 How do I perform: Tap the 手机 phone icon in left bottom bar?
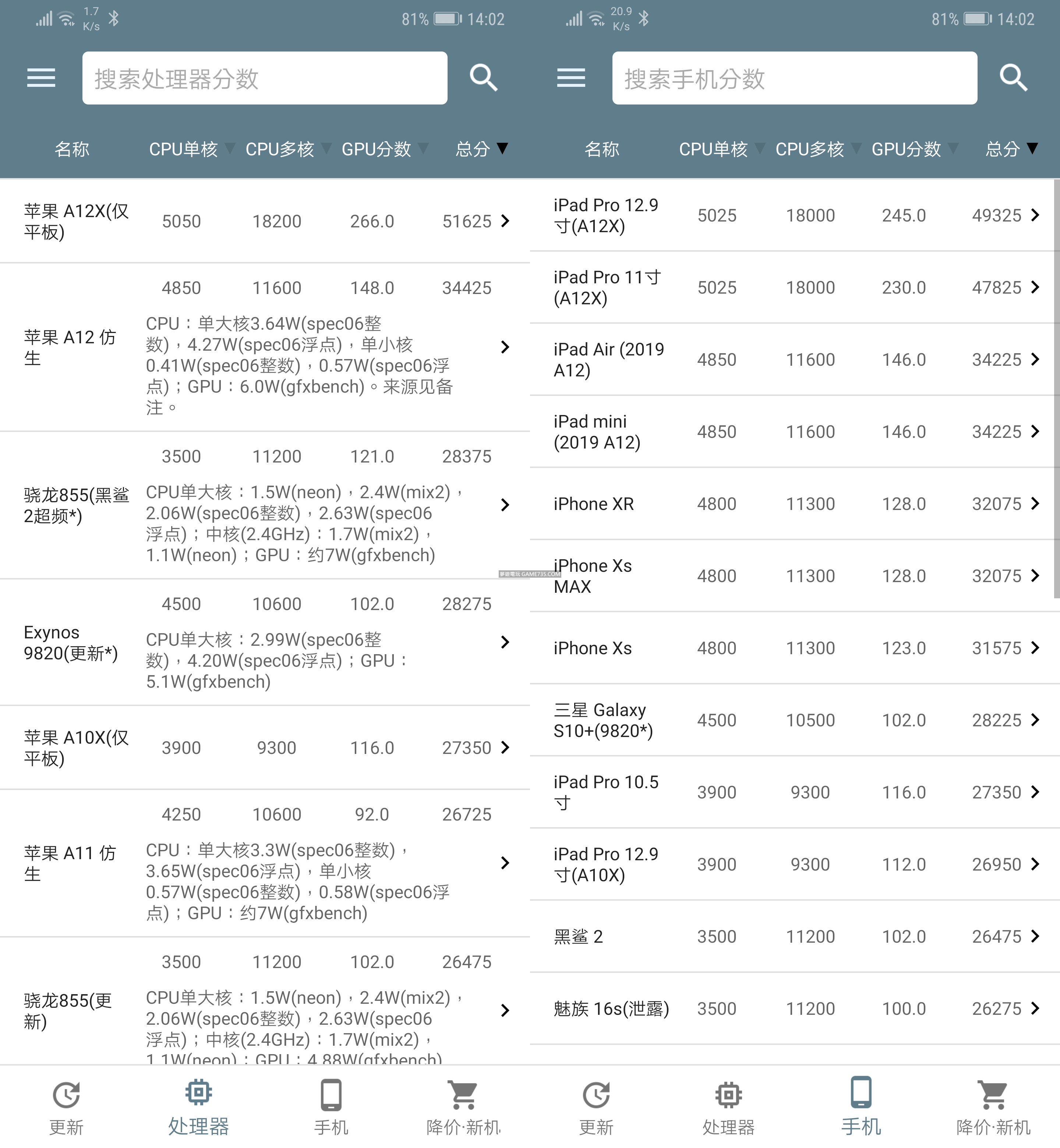pos(331,1095)
